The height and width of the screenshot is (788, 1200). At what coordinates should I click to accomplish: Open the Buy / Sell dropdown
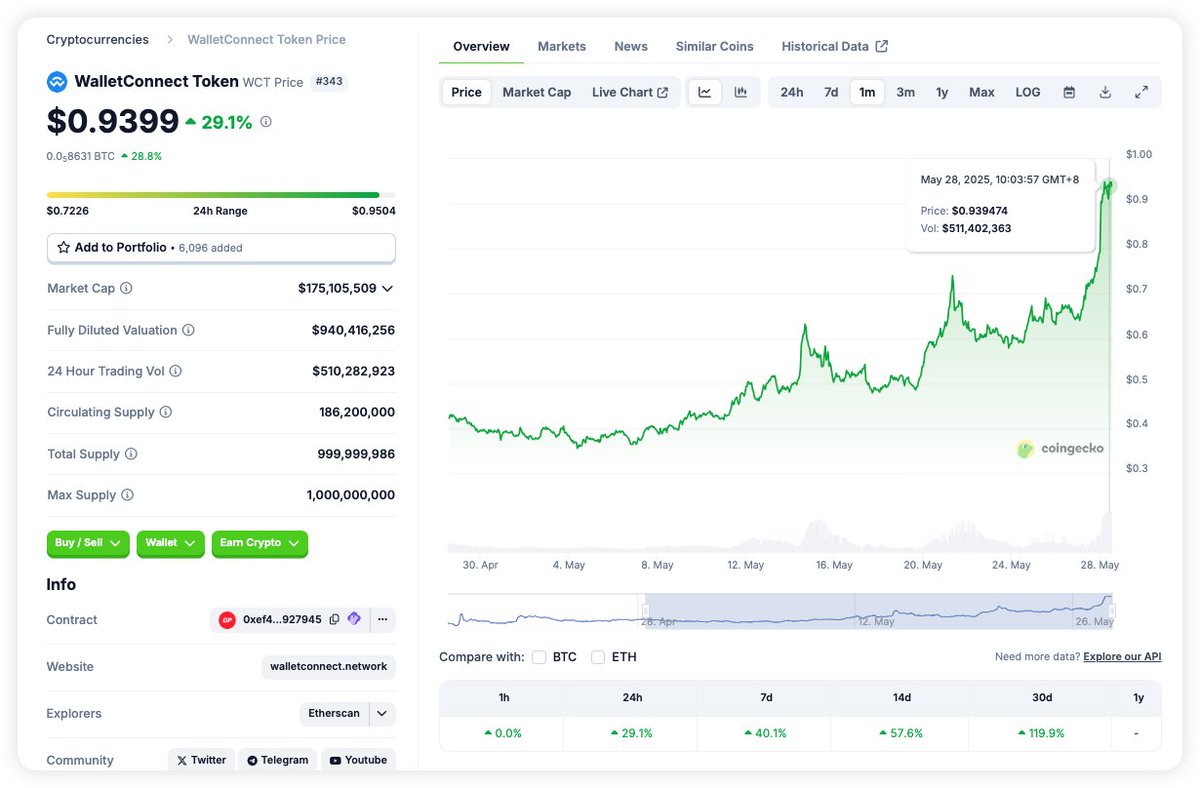(x=88, y=543)
